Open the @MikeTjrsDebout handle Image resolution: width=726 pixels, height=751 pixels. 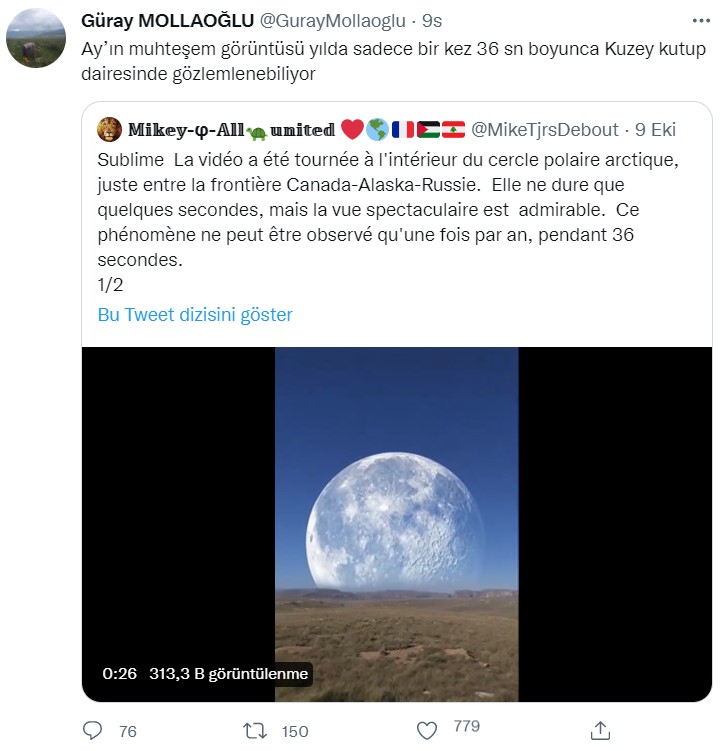545,130
